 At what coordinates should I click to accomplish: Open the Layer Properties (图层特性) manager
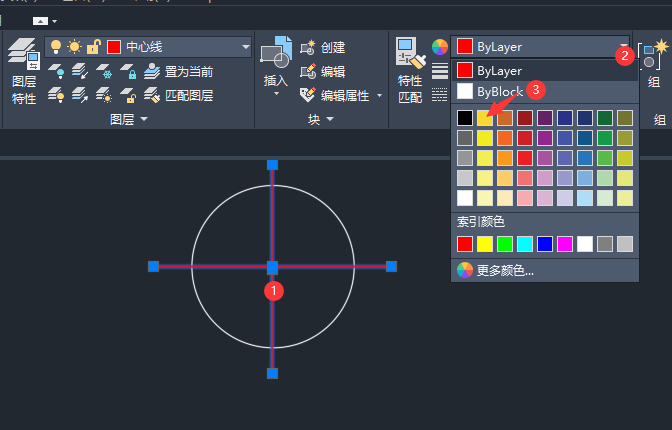pos(24,71)
